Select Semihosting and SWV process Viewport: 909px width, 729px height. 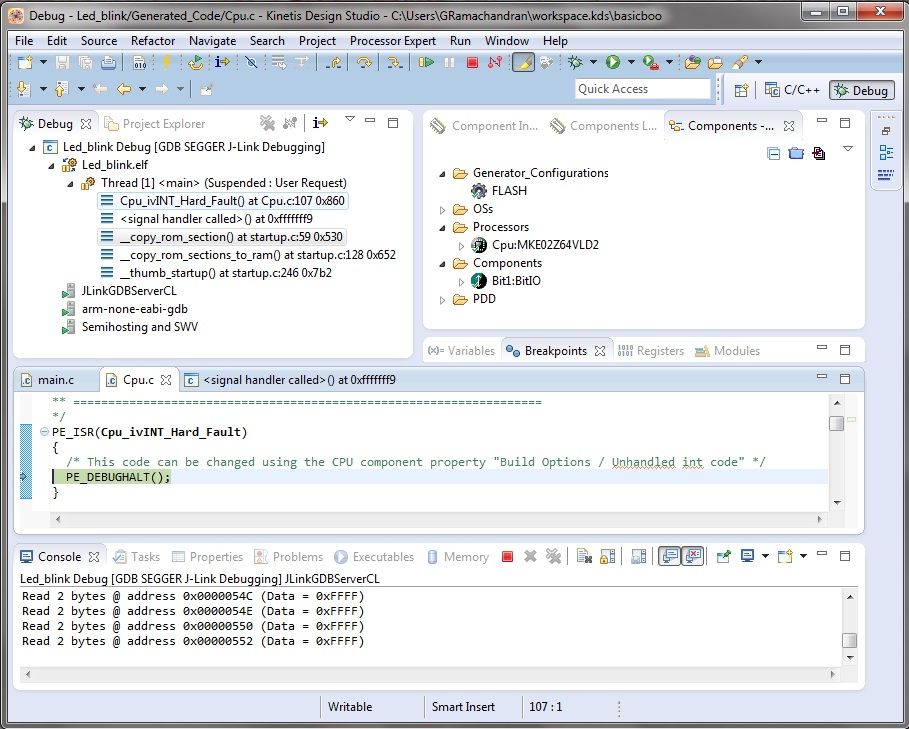130,327
